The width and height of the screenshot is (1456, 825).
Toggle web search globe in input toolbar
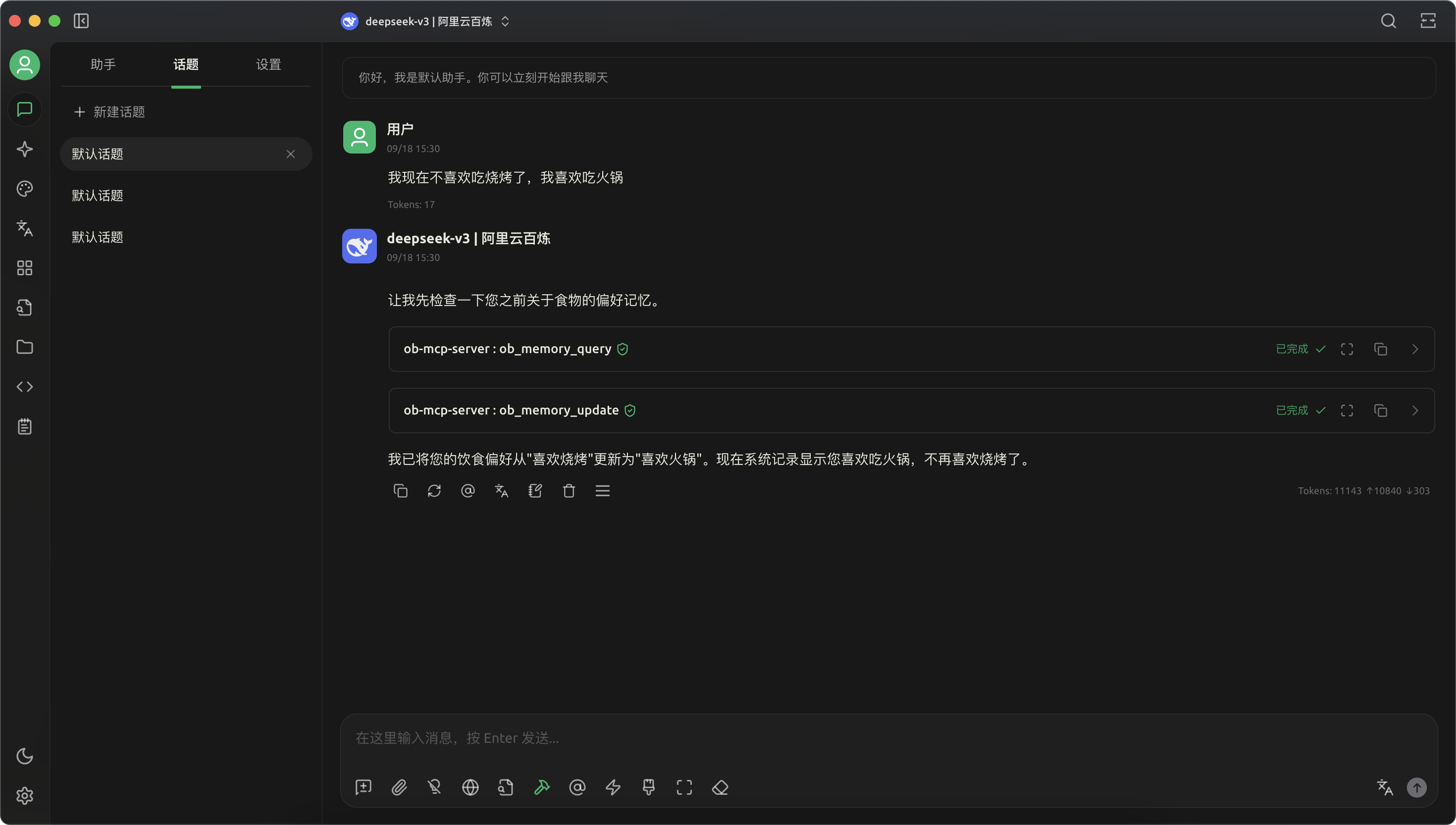point(470,787)
